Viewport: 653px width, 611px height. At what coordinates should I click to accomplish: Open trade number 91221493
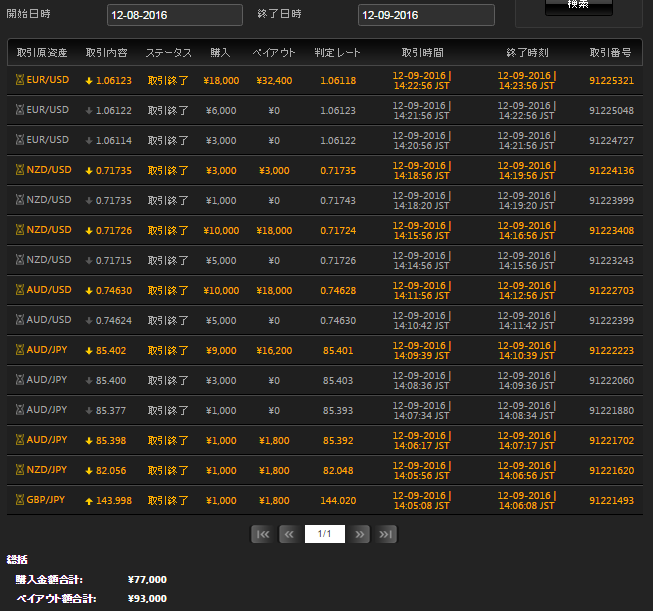(x=612, y=500)
